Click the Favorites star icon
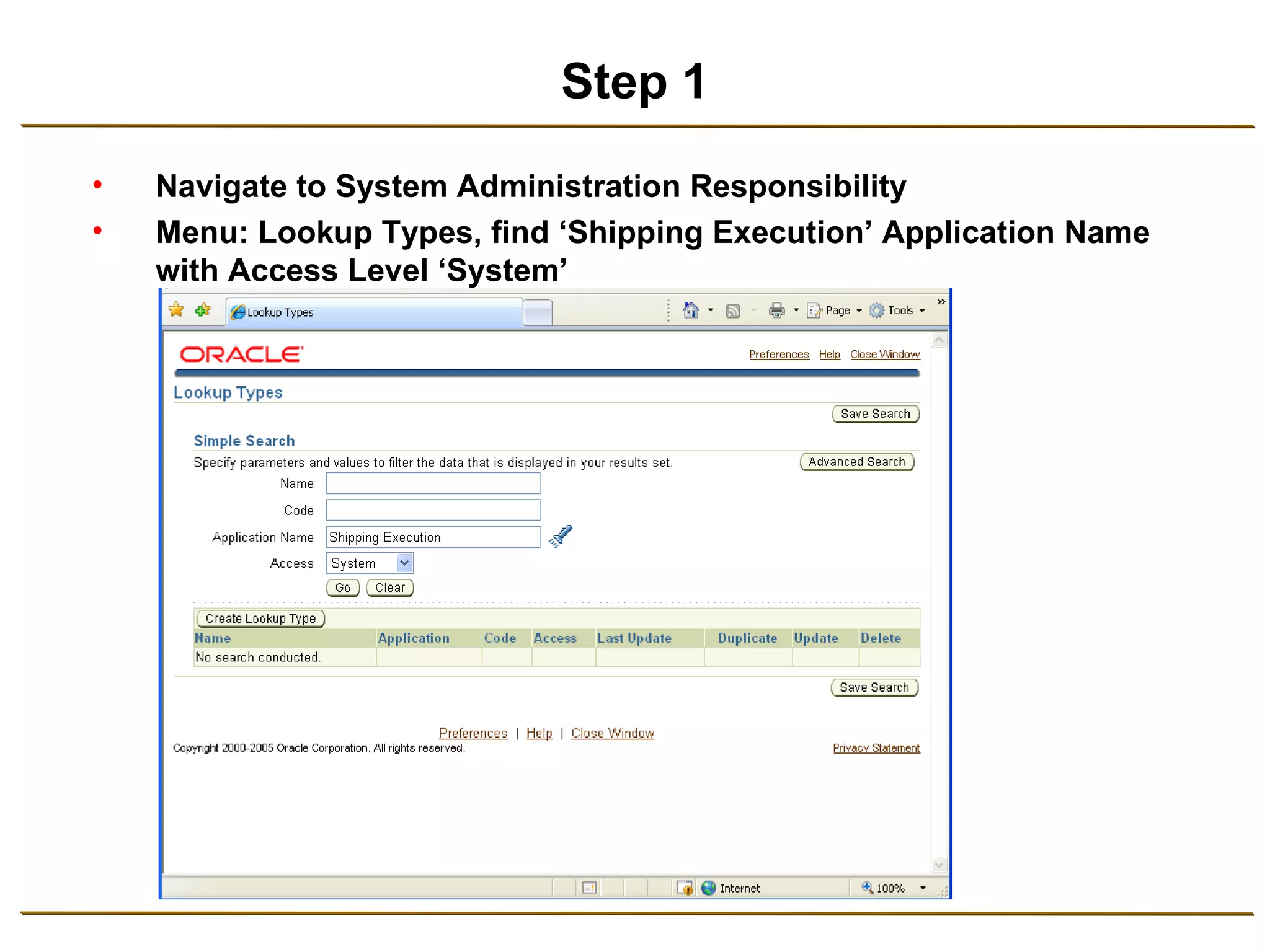Screen dimensions: 1270x952 [176, 310]
